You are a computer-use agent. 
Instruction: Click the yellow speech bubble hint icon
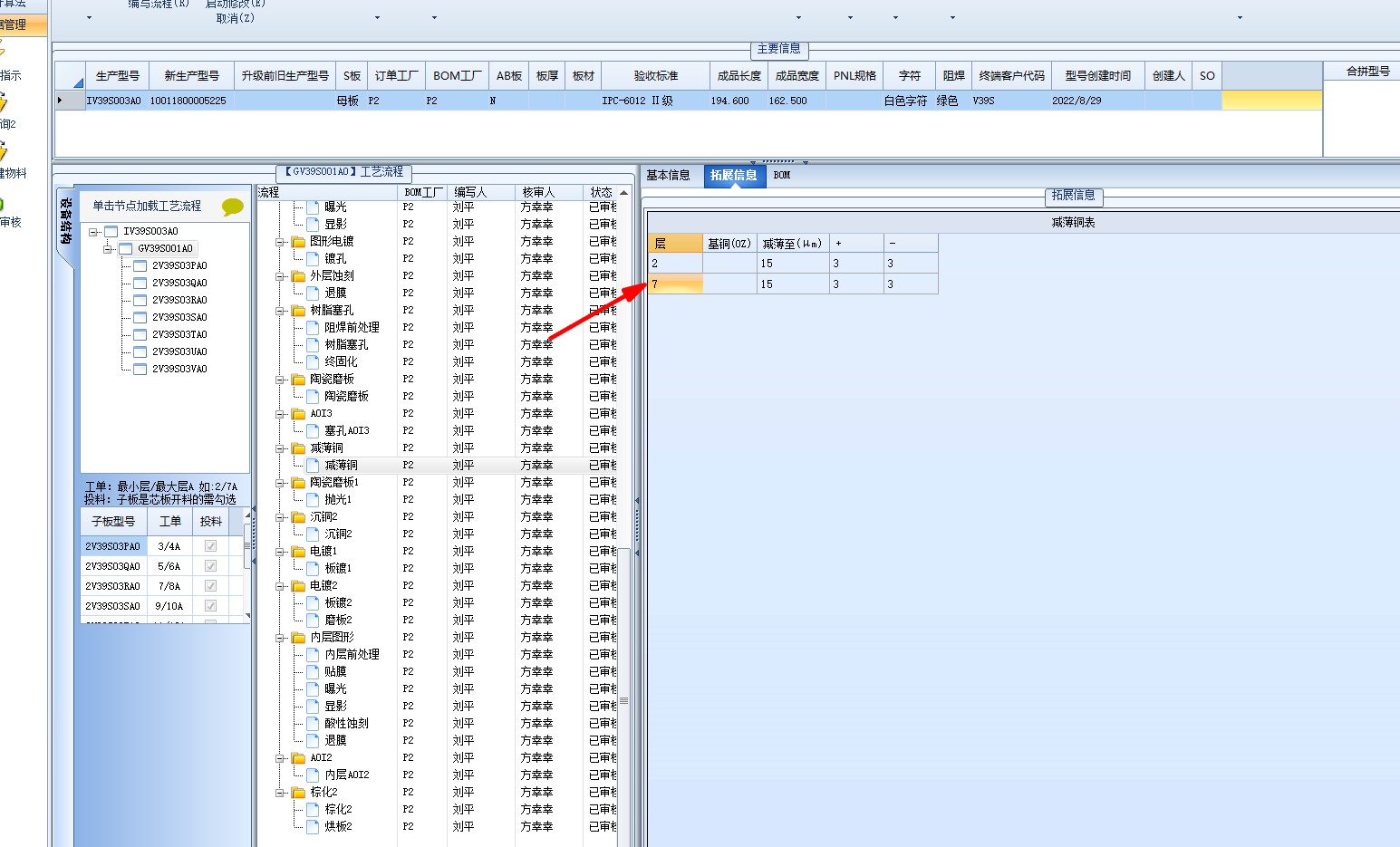pos(233,207)
